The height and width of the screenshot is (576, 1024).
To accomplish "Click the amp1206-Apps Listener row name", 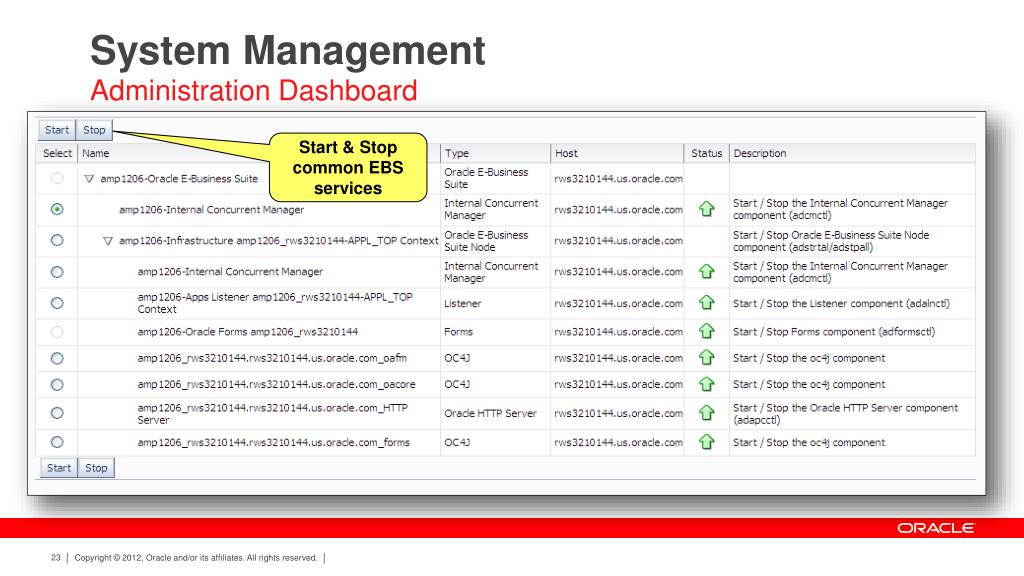I will coord(275,303).
